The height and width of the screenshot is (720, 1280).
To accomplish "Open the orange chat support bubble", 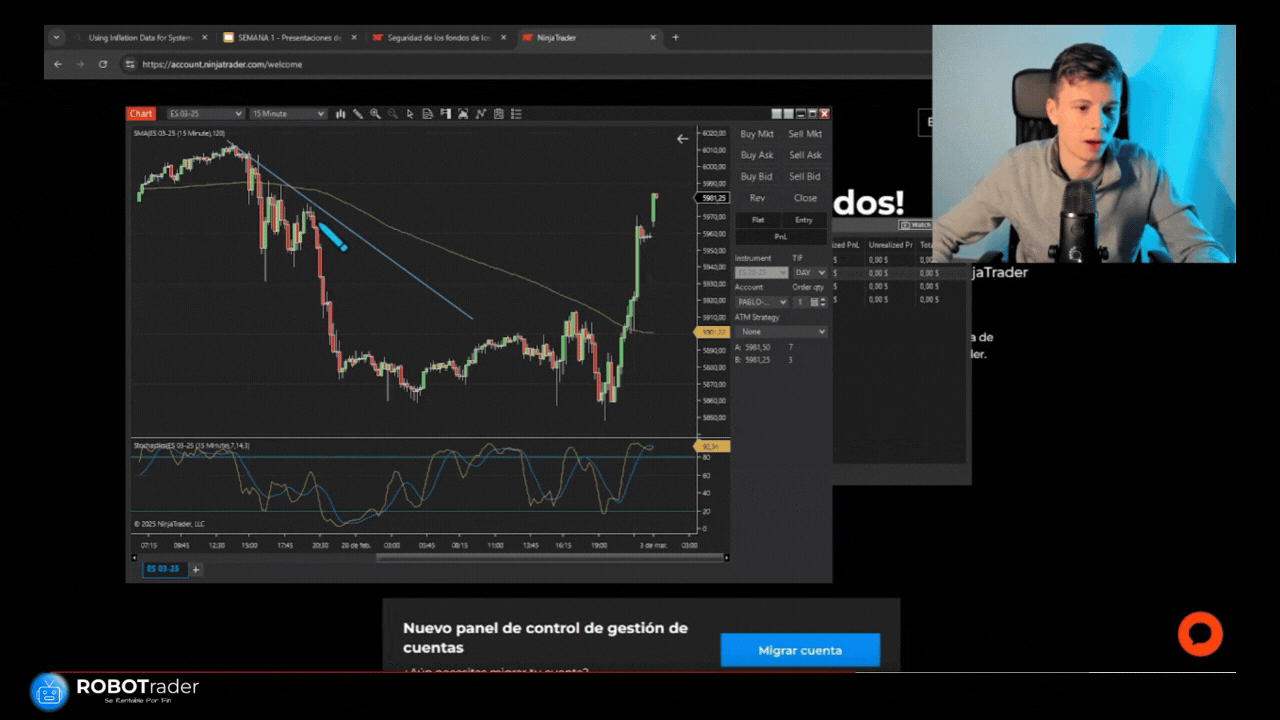I will (1200, 634).
